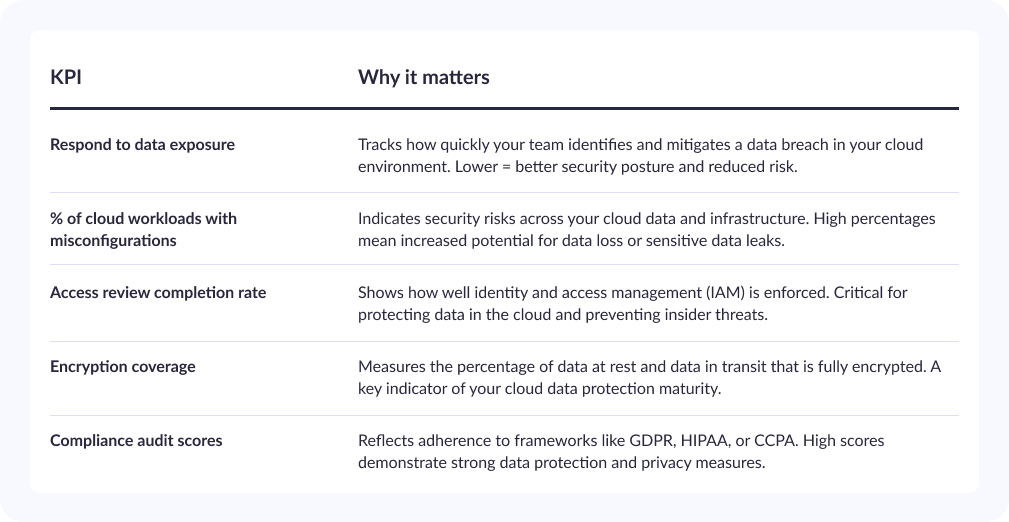Click the GDPR, HIPAA, or CCPA description

621,451
